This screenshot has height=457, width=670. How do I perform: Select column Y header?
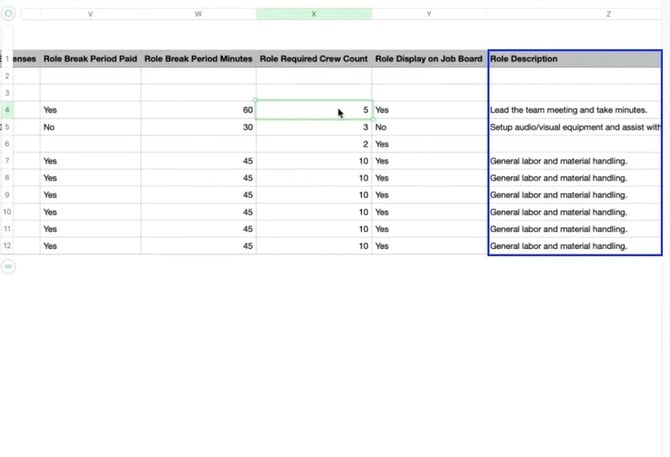point(429,14)
